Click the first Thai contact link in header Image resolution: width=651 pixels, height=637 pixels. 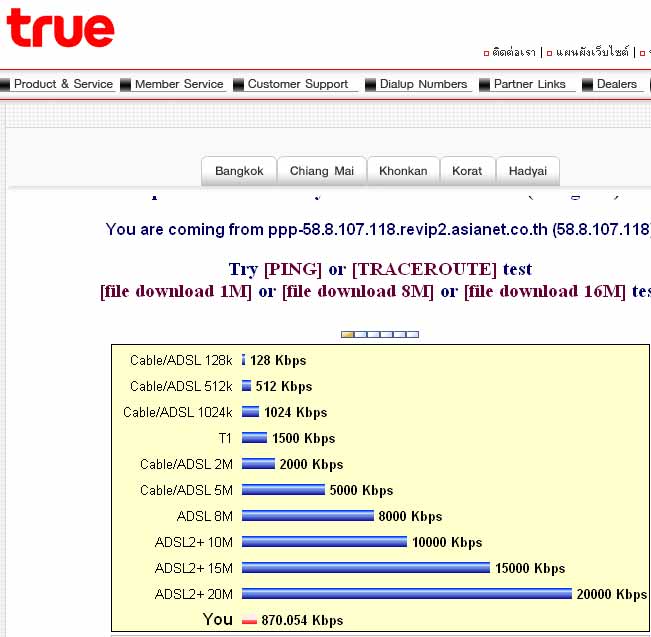pos(513,52)
